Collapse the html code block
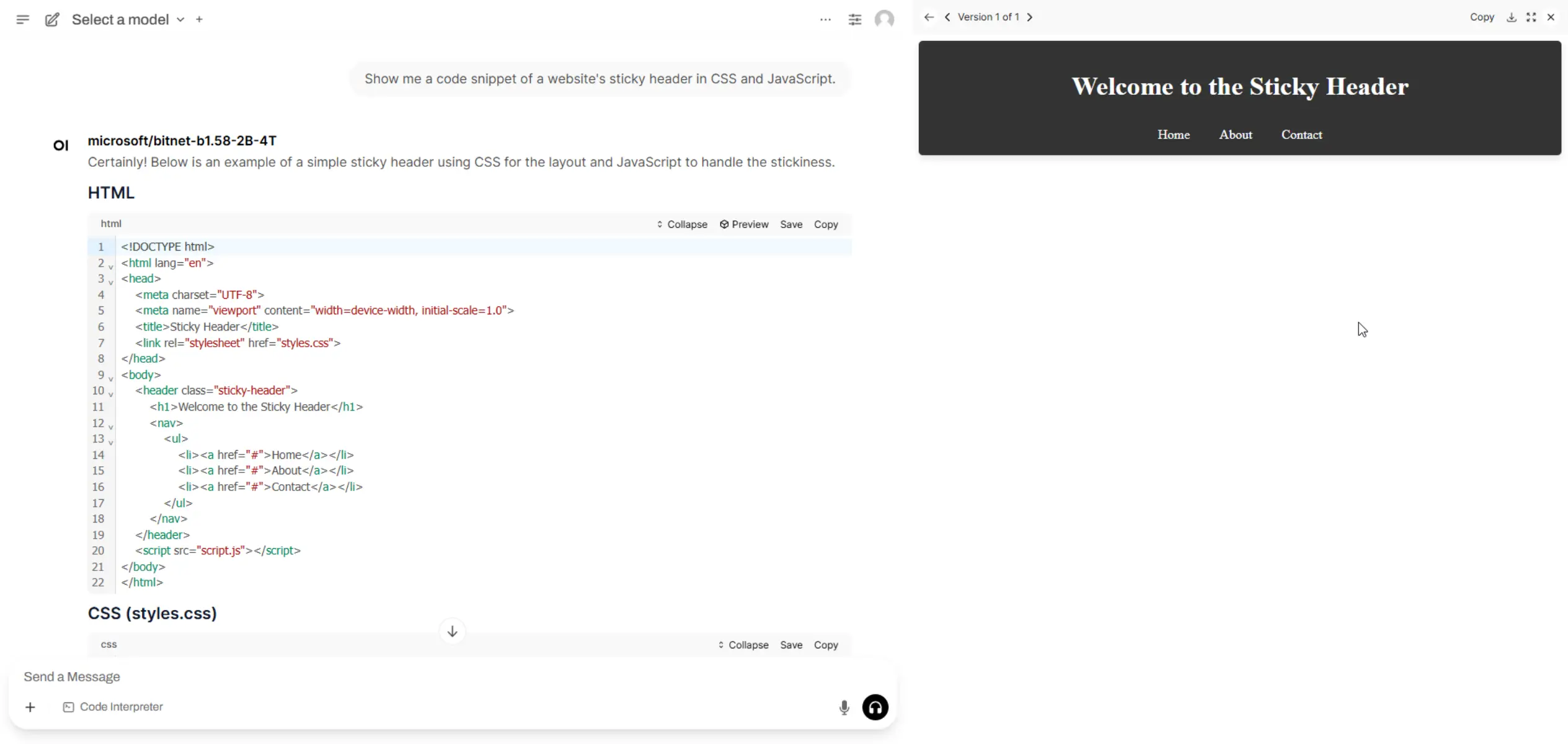 point(682,224)
